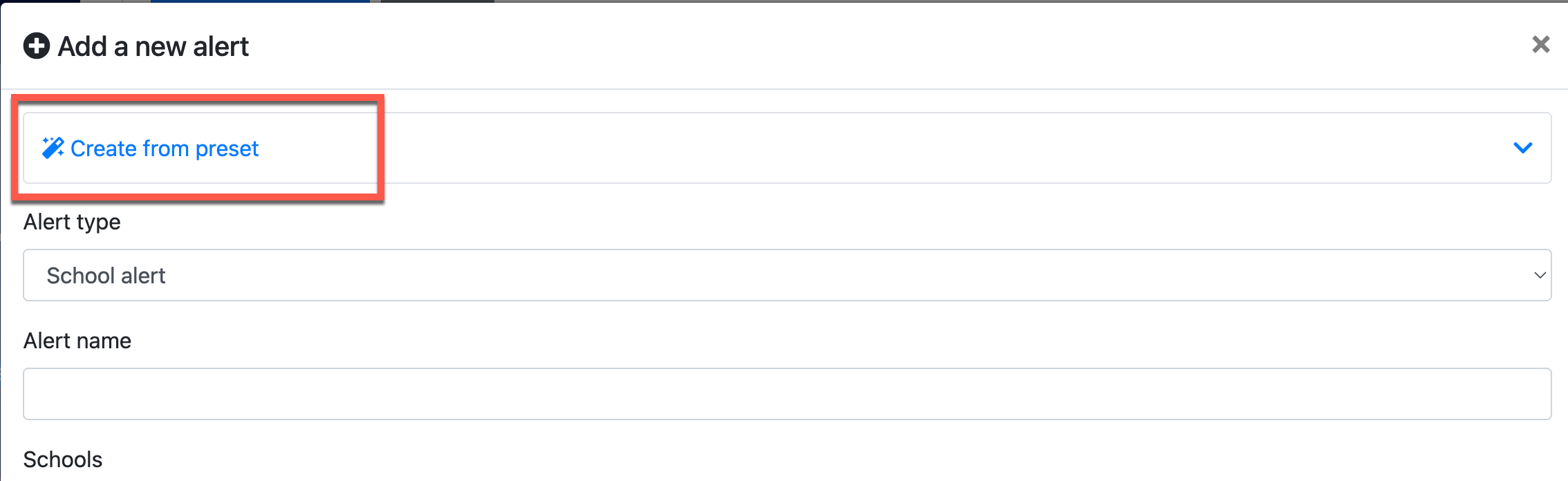Expand the blue preset chevron arrow
1568x481 pixels.
click(x=1523, y=148)
